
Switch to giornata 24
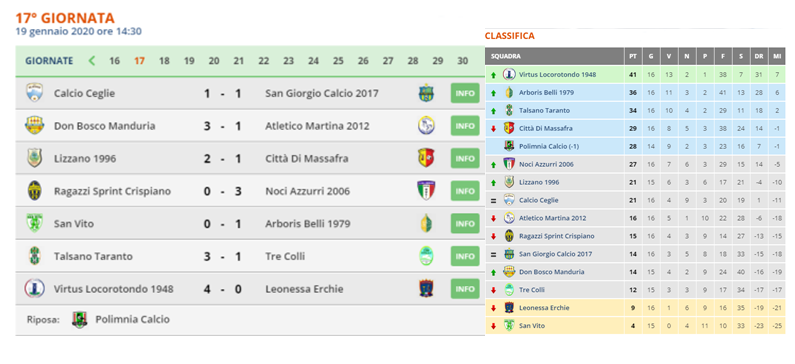point(313,61)
